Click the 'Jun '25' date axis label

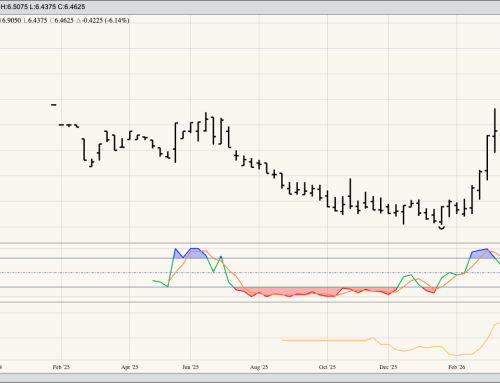190,367
